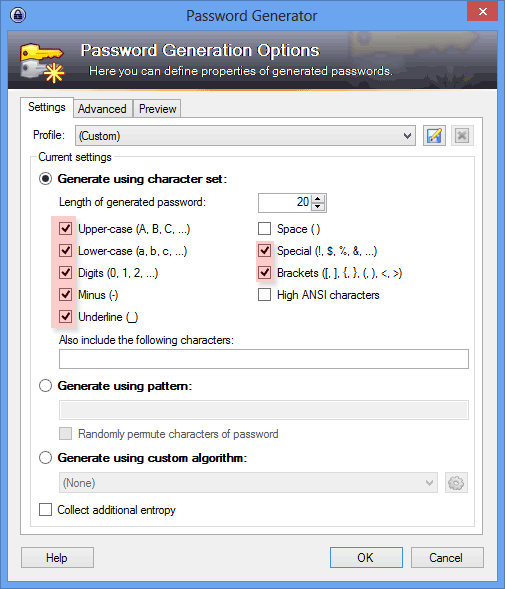The image size is (505, 589).
Task: Click the delete profile icon
Action: [462, 136]
